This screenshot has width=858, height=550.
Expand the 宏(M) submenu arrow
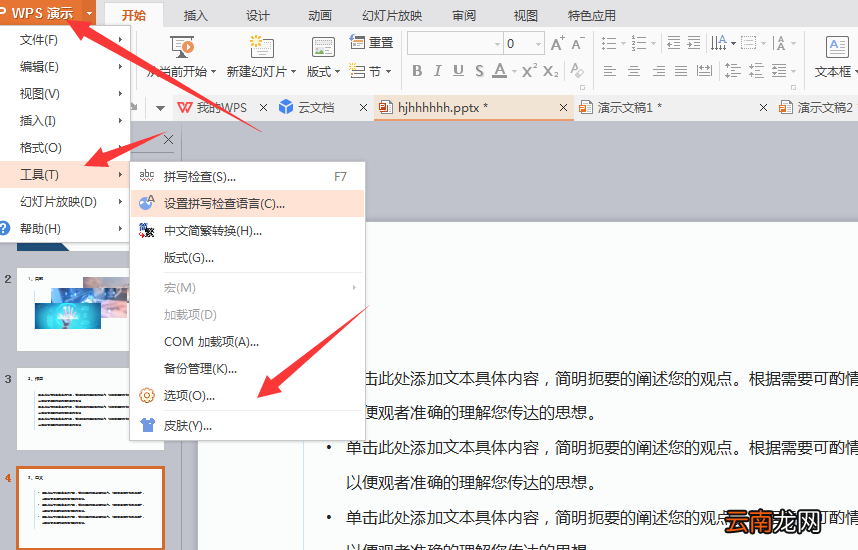(354, 287)
